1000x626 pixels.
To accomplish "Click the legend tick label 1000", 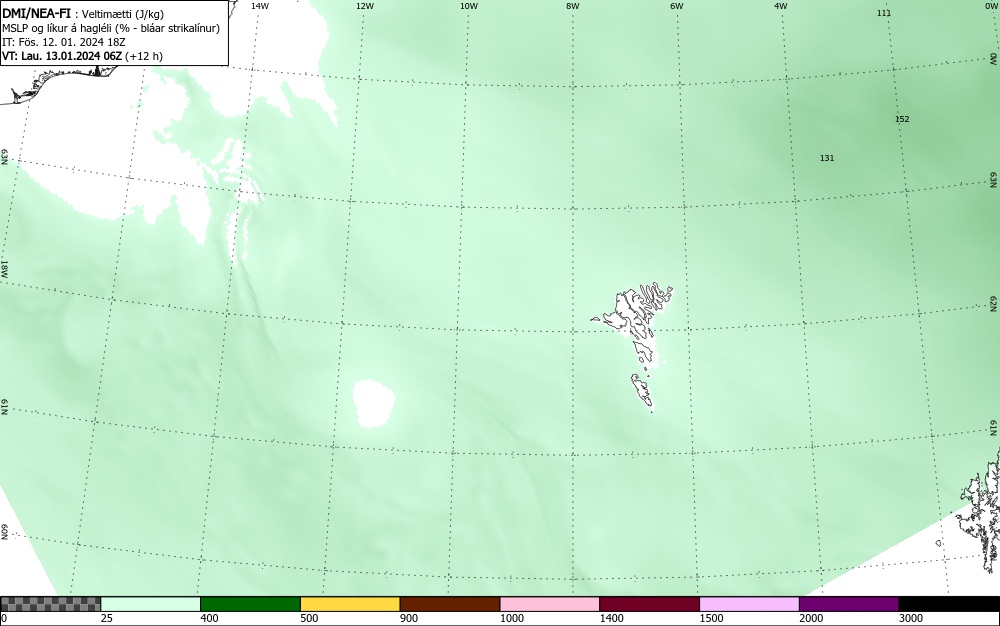I will [x=511, y=618].
